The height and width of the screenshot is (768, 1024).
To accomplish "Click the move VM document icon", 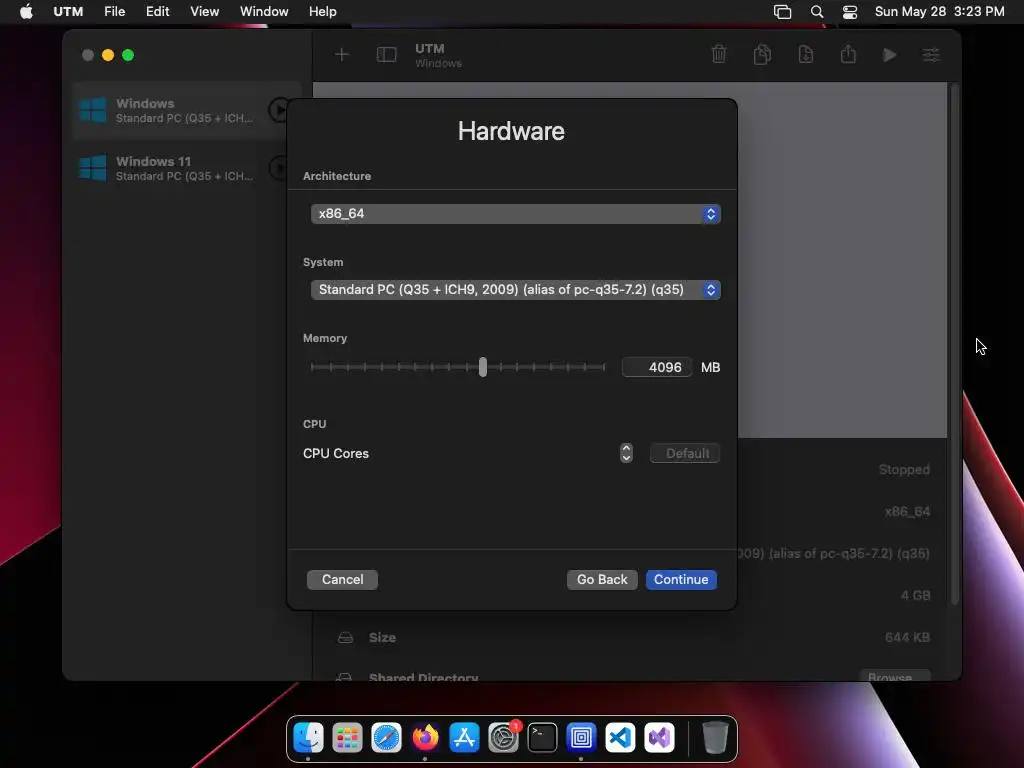I will tap(806, 54).
